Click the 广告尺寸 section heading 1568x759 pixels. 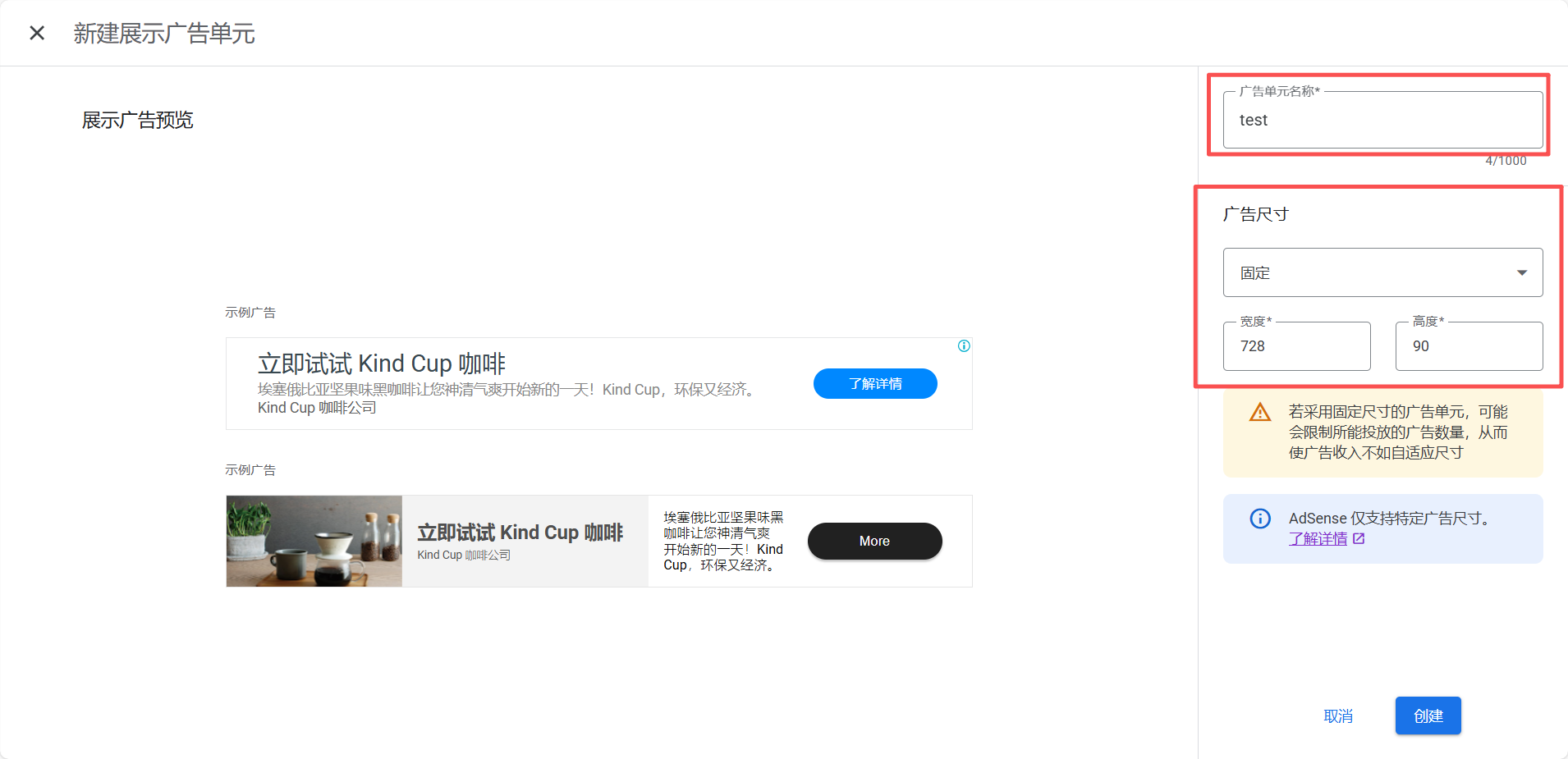(1255, 214)
